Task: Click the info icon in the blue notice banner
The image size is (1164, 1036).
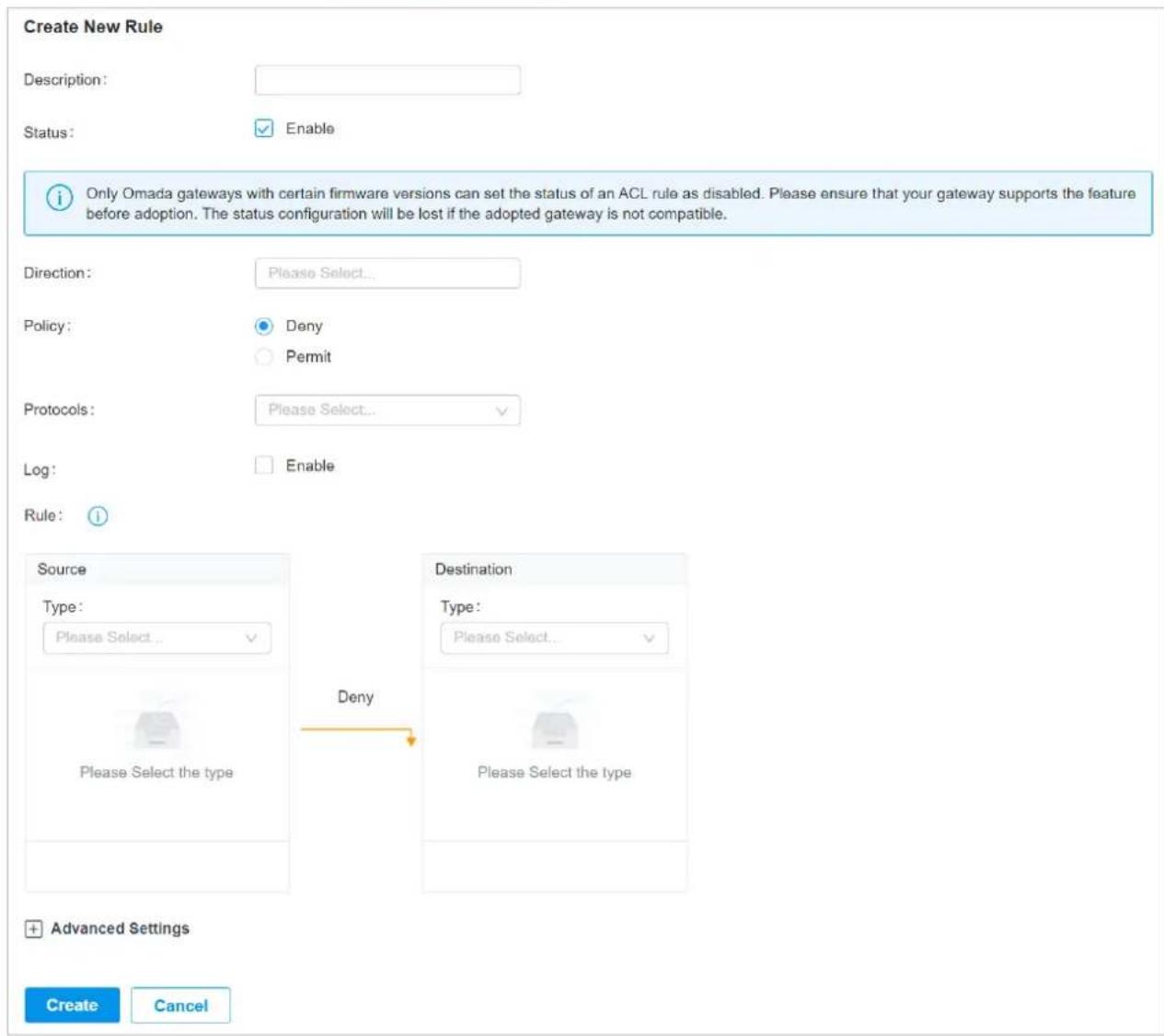Action: tap(60, 198)
